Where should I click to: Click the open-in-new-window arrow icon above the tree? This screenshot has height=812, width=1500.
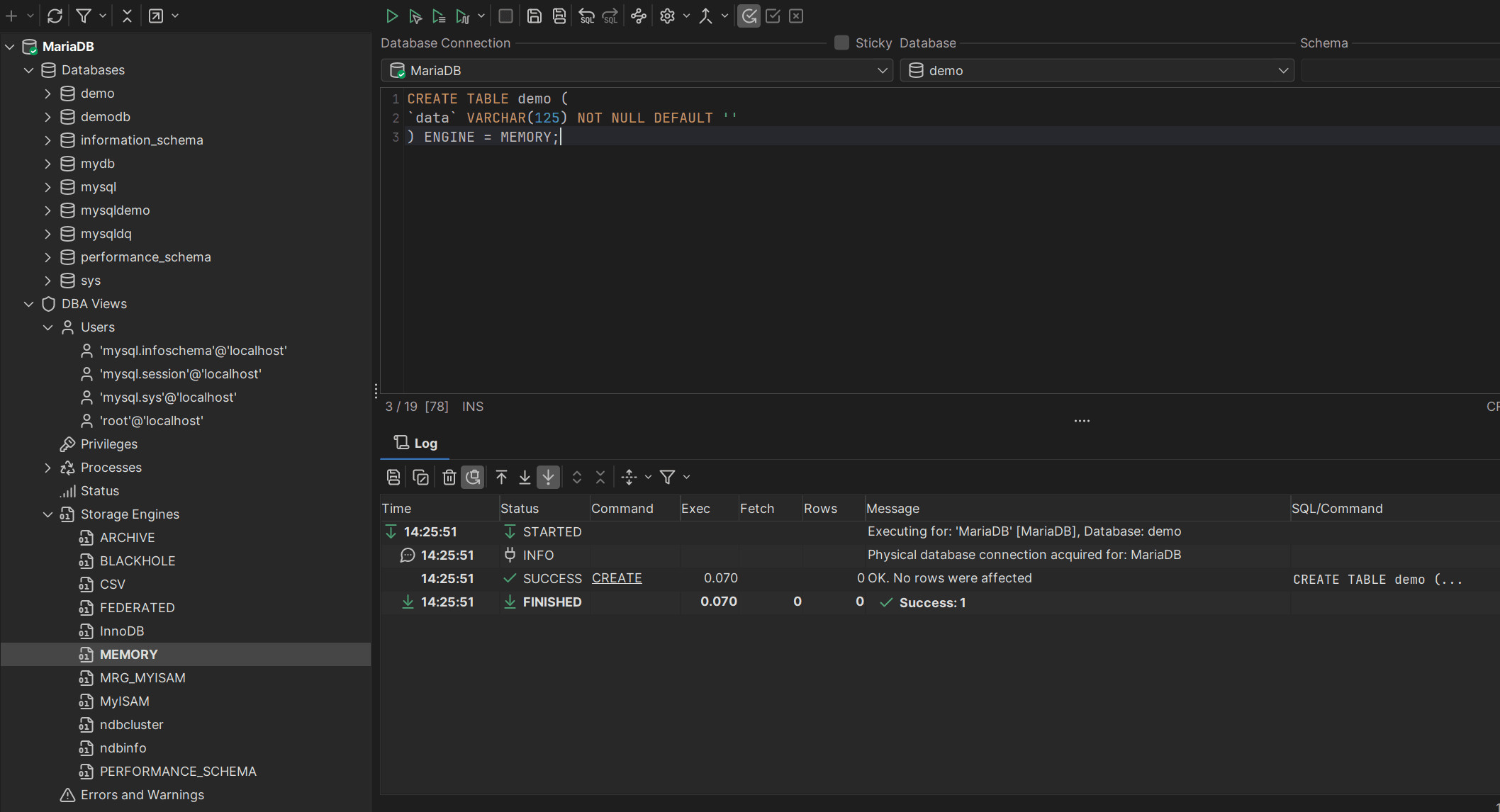(156, 16)
